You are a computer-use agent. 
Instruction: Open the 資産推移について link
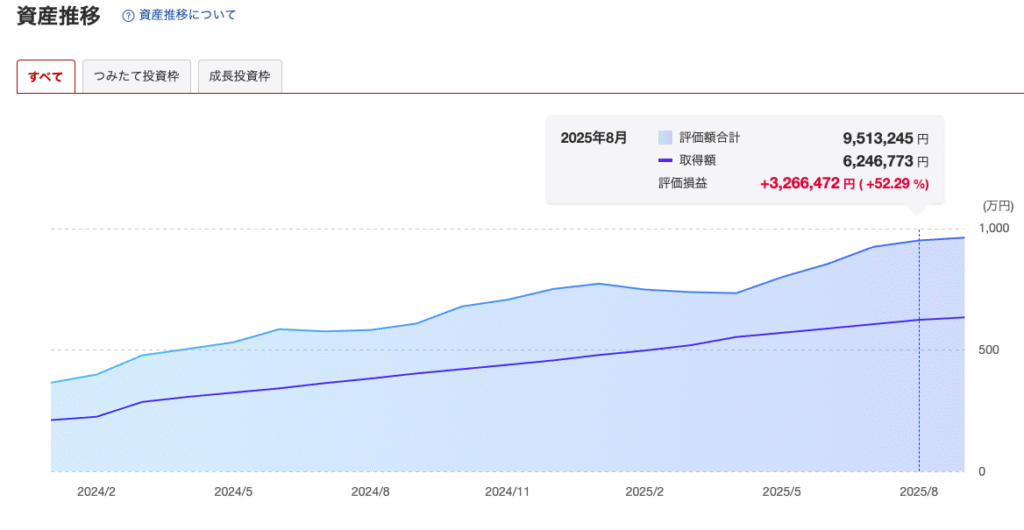tap(187, 15)
